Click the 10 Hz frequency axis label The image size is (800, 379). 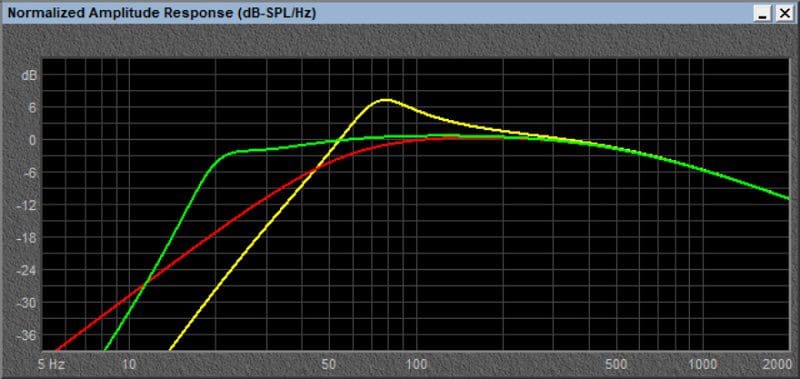point(129,364)
